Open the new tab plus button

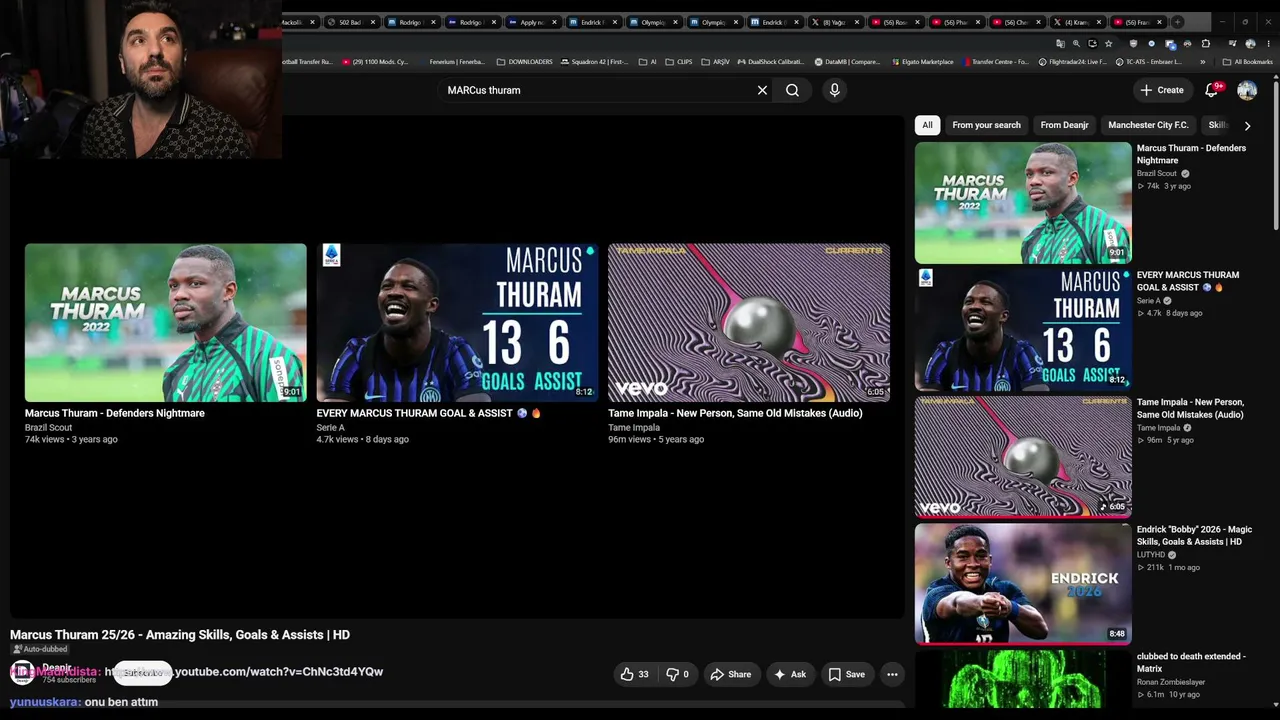(x=1177, y=22)
